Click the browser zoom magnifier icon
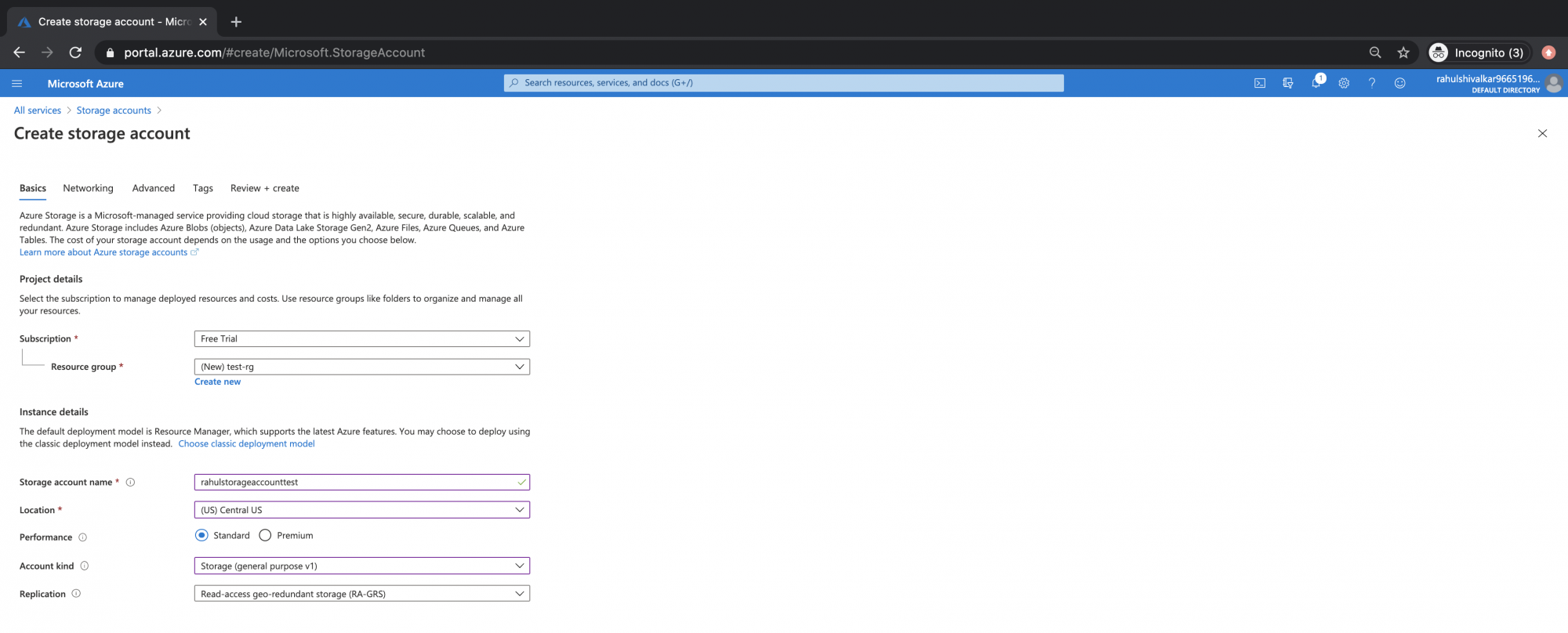 click(1375, 52)
